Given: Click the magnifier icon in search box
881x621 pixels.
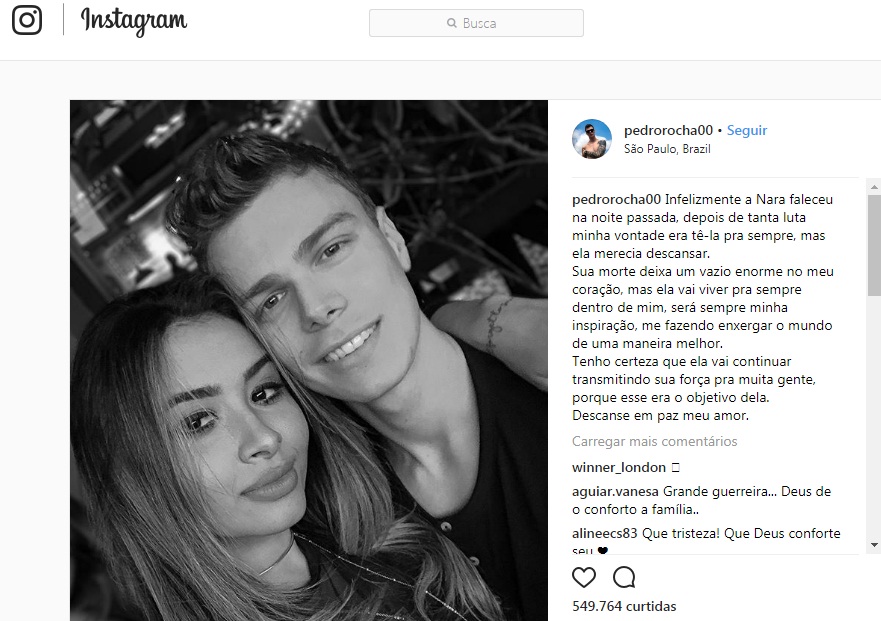Looking at the screenshot, I should [452, 23].
